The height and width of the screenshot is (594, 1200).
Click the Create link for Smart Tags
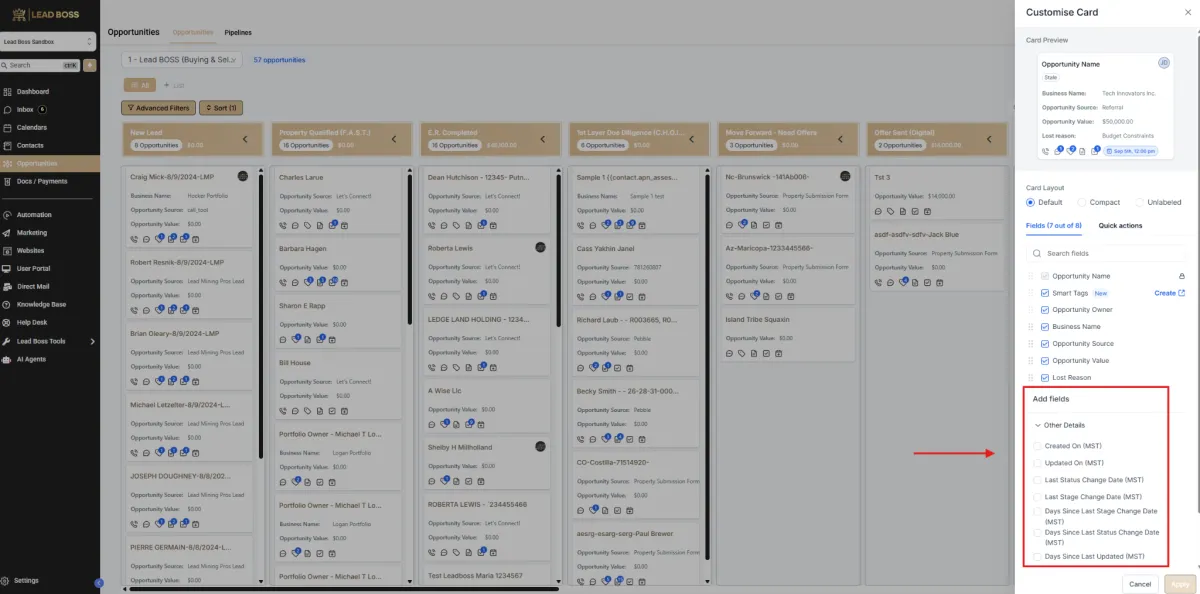click(1169, 293)
